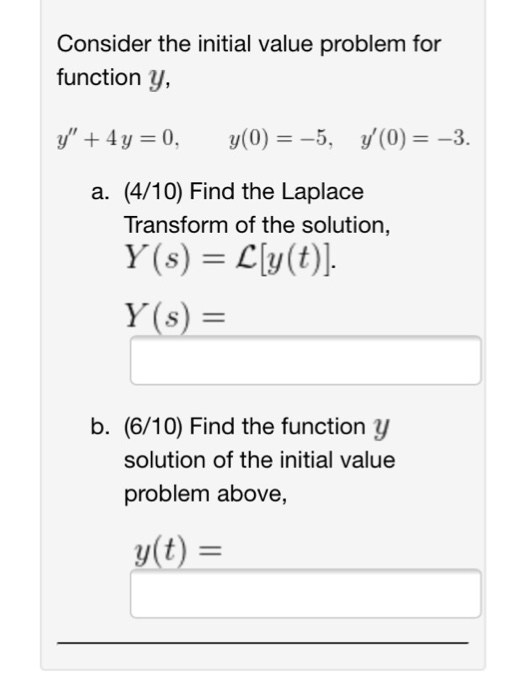Click the Y(s) answer input box

305,360
